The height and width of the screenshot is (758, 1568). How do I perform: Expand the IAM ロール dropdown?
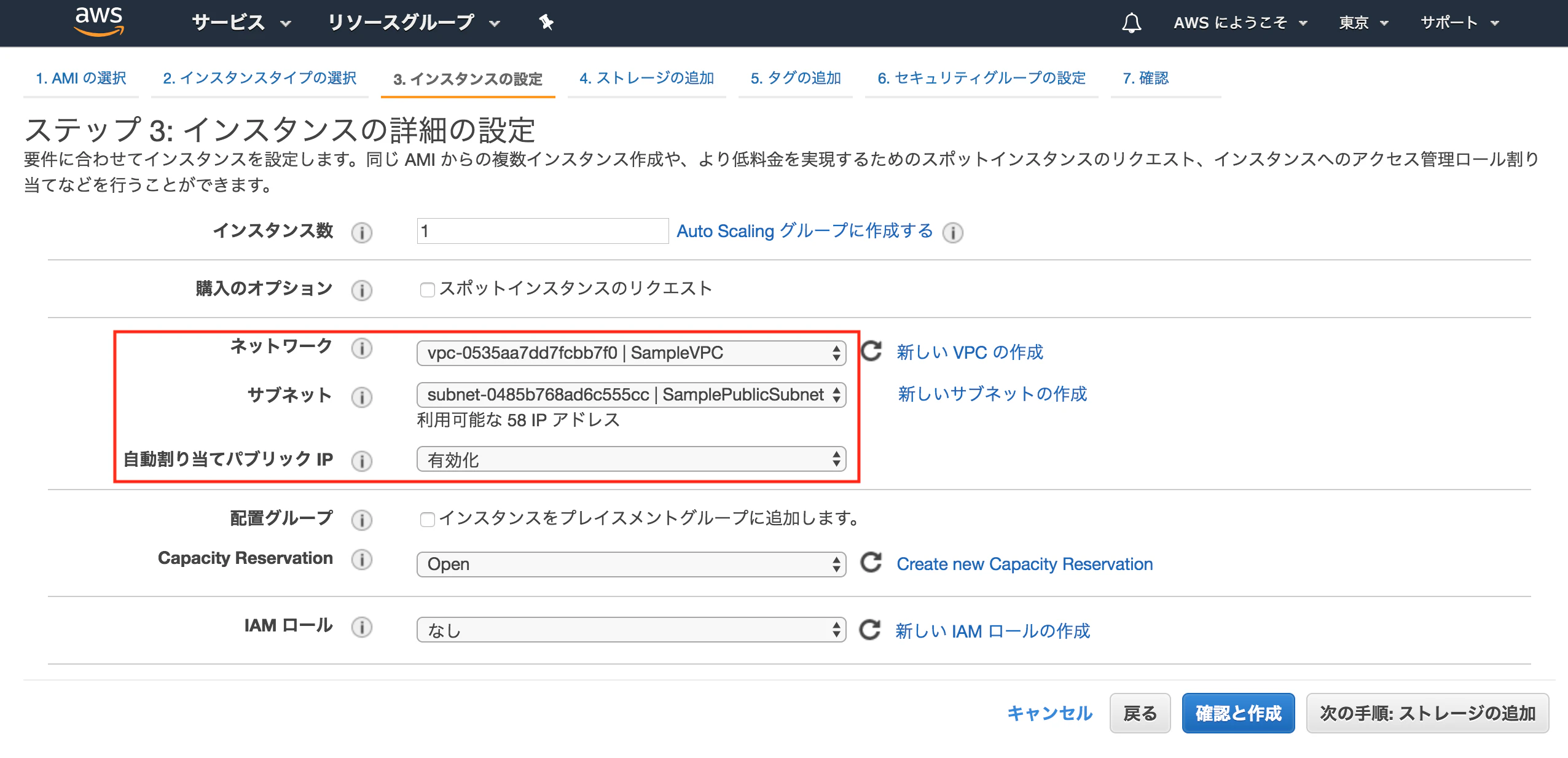pos(631,630)
